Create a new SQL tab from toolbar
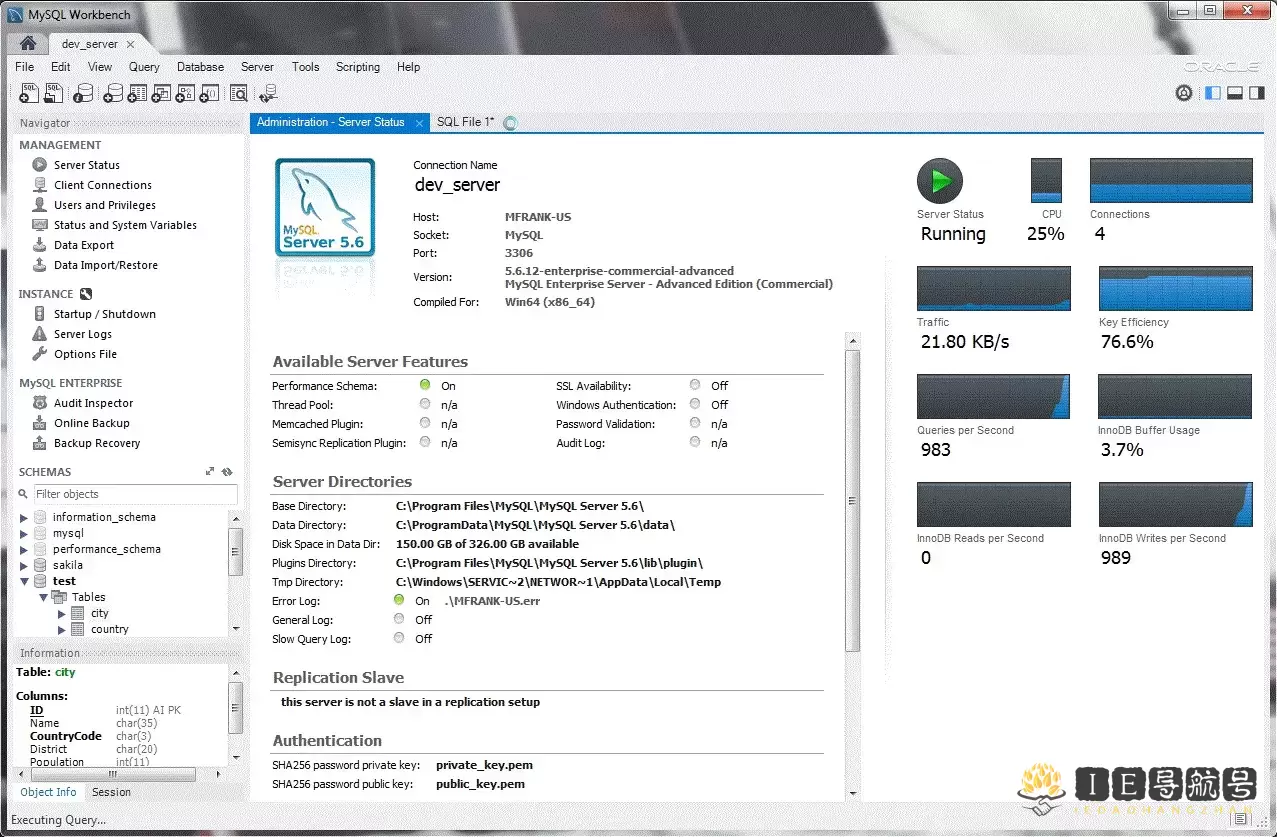This screenshot has height=837, width=1277. pyautogui.click(x=29, y=93)
